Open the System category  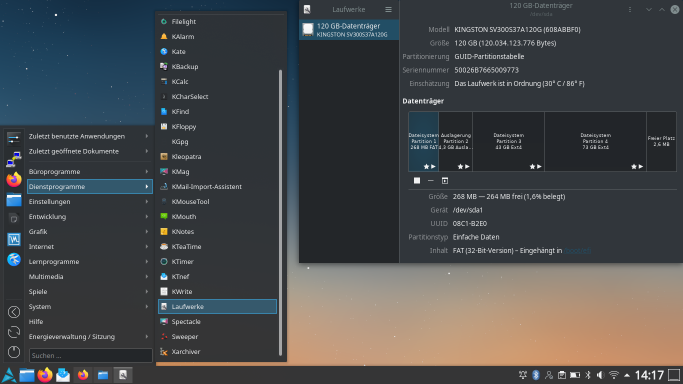[x=90, y=307]
